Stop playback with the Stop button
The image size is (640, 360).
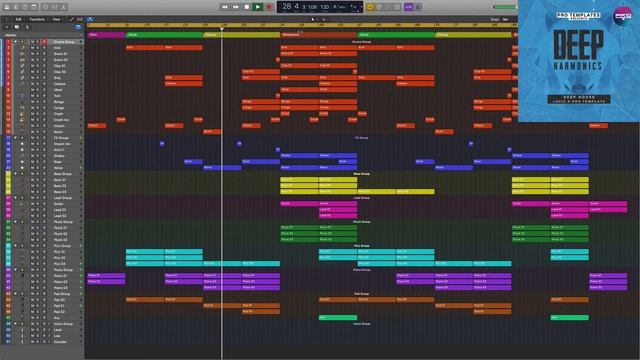click(x=247, y=7)
